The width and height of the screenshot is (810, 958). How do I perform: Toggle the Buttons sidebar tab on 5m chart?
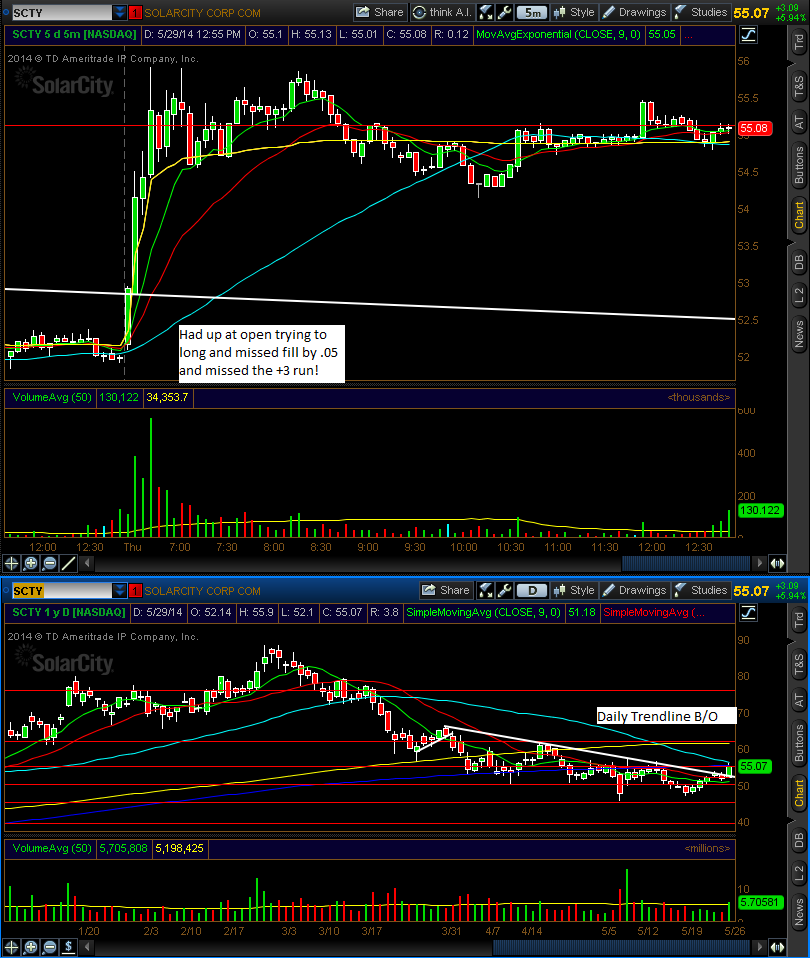[799, 164]
